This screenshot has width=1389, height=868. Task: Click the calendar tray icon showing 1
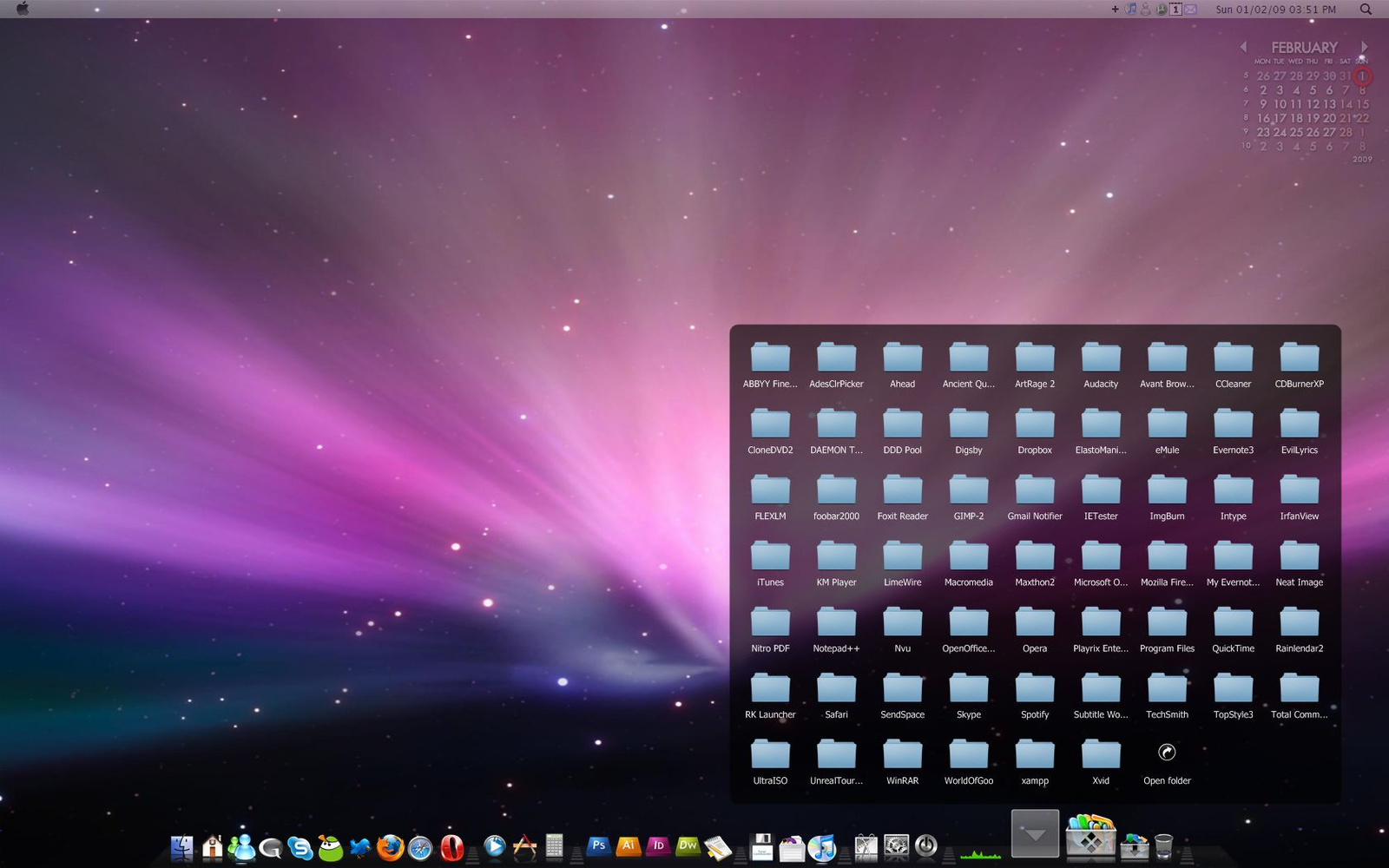[x=1176, y=10]
